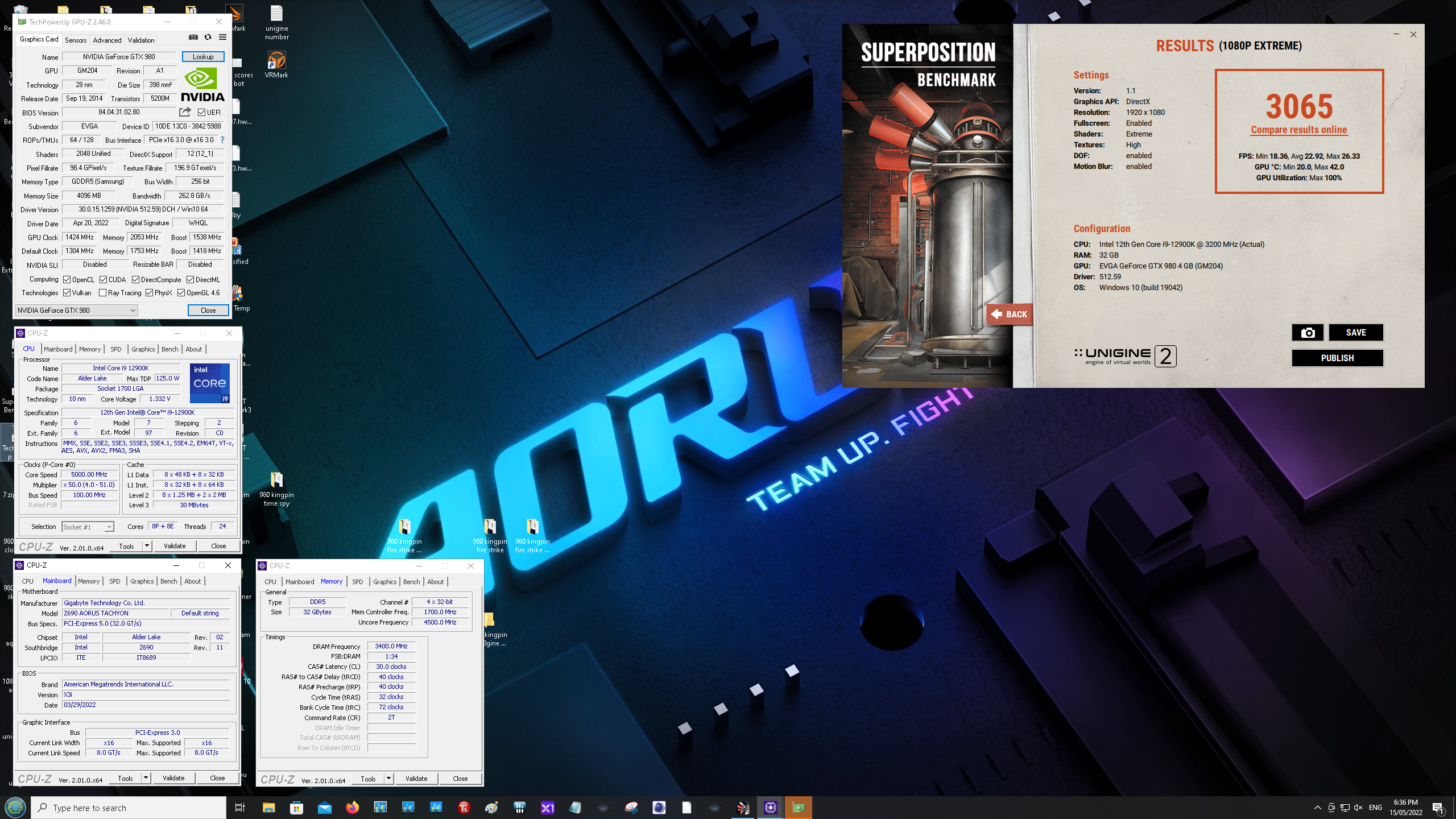Toggle the DirectML checkbox
This screenshot has height=819, width=1456.
[191, 279]
